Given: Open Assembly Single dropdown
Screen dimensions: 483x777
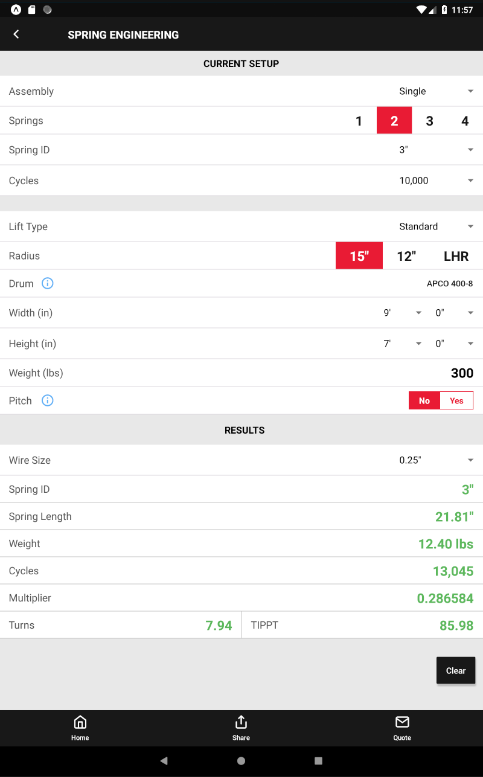Looking at the screenshot, I should (x=436, y=91).
